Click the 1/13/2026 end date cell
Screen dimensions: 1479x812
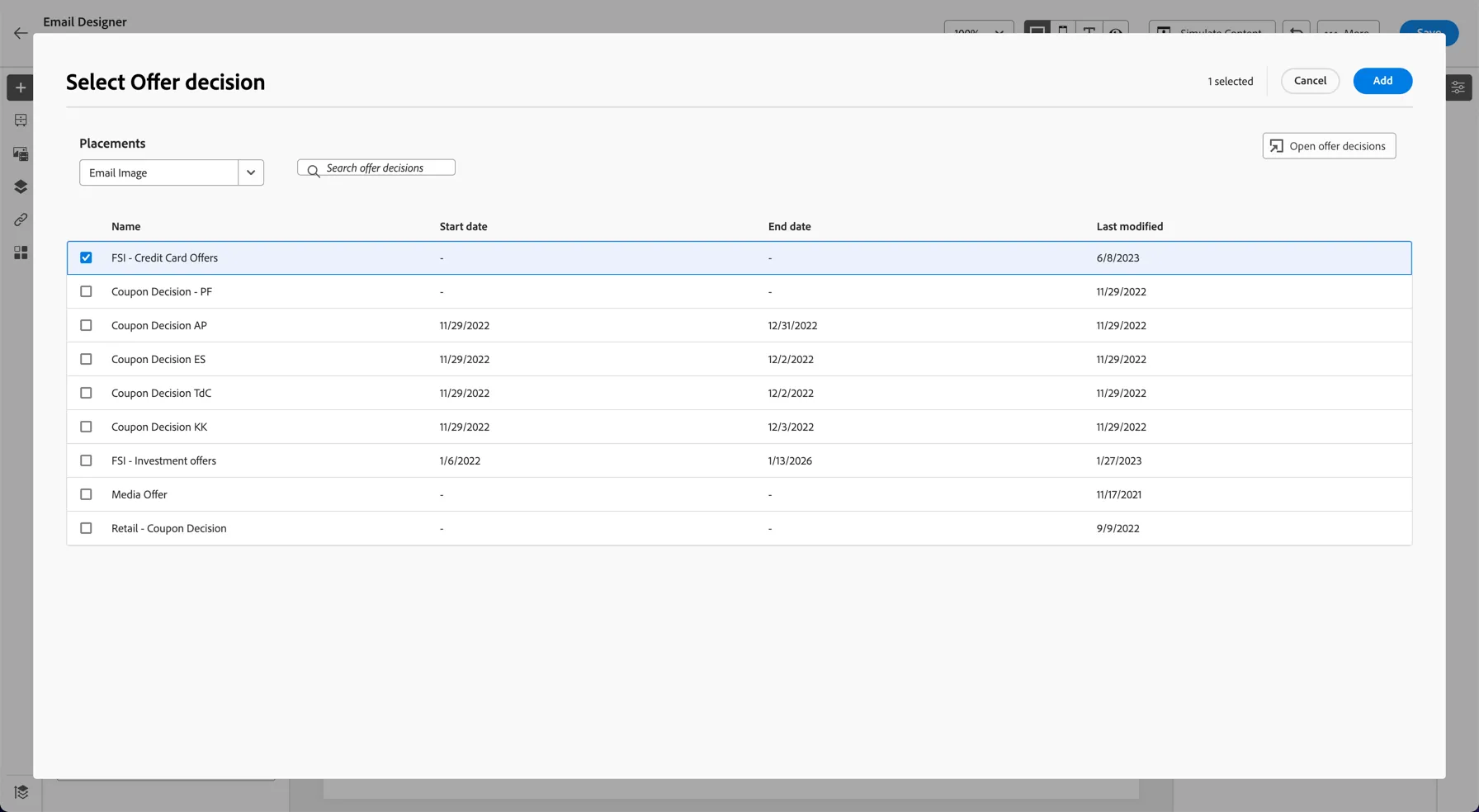(x=790, y=460)
